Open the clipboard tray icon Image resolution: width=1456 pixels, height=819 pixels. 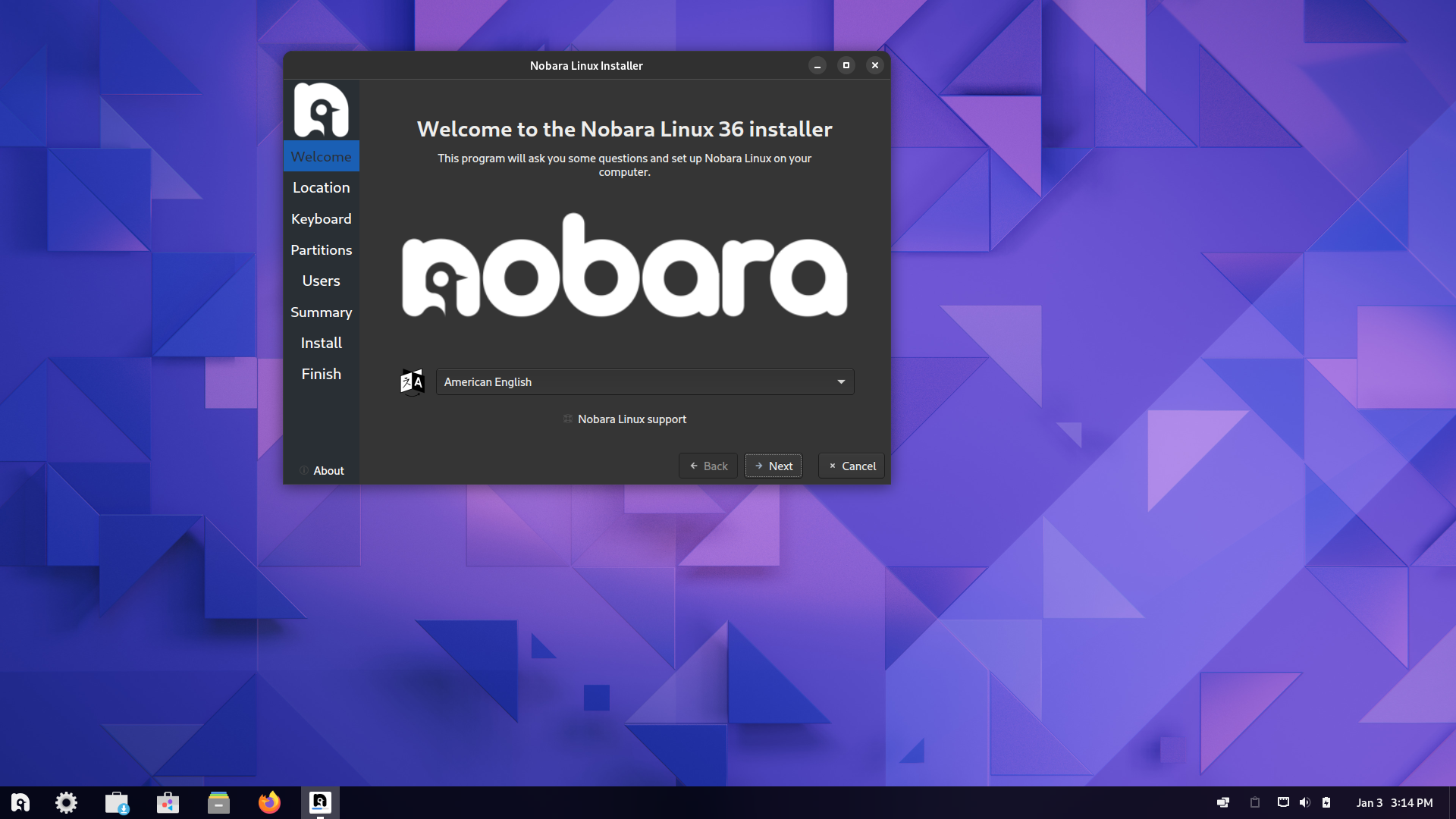point(1255,802)
